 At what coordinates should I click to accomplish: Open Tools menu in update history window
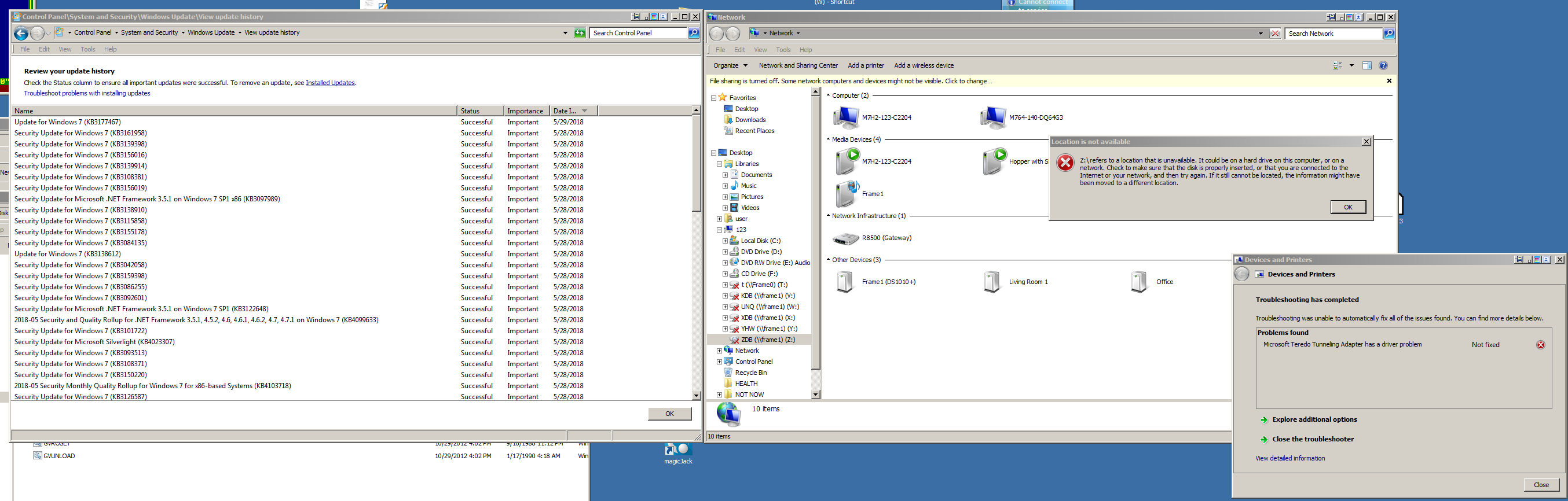88,49
